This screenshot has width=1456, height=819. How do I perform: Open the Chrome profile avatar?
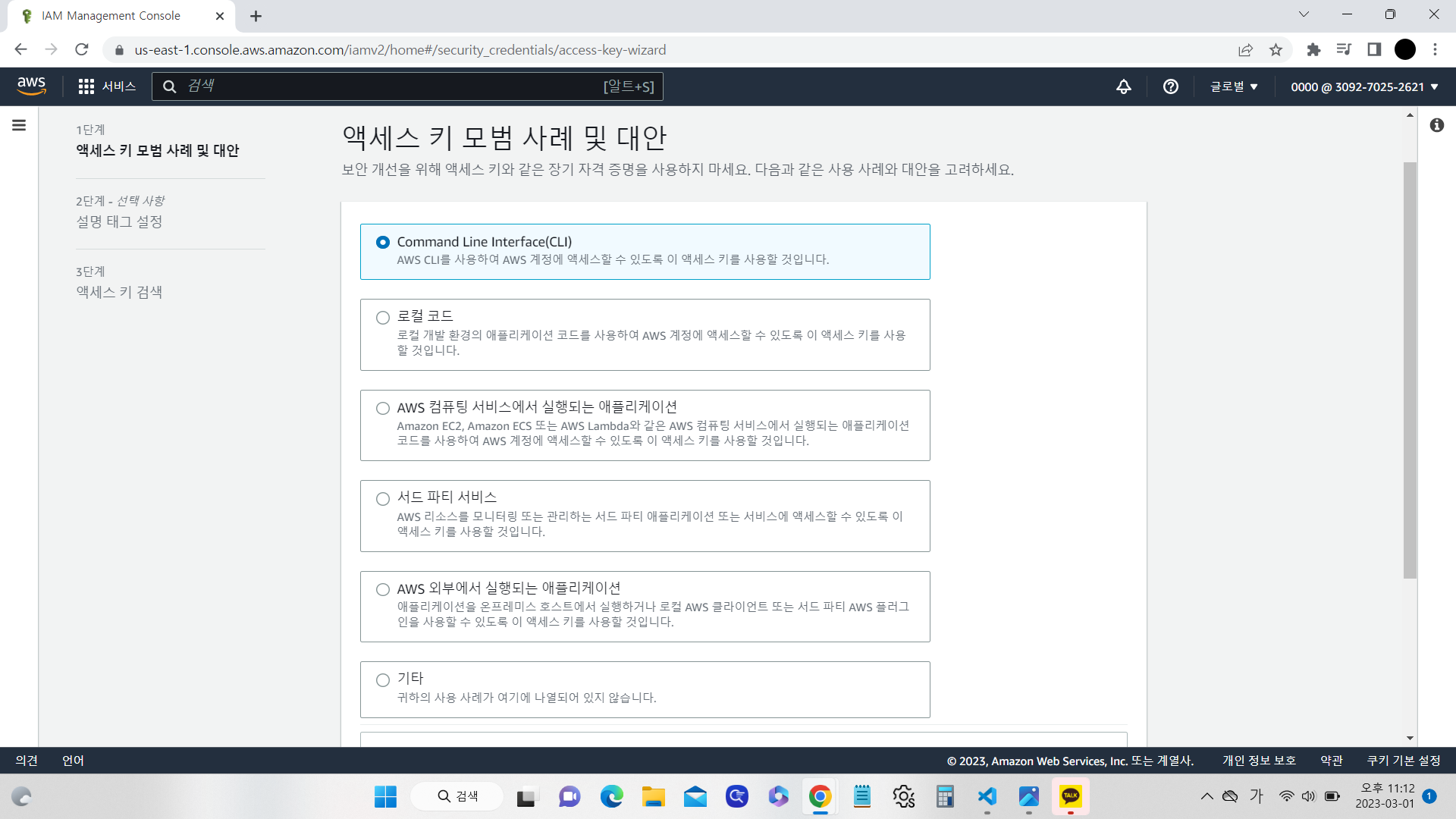[1405, 49]
